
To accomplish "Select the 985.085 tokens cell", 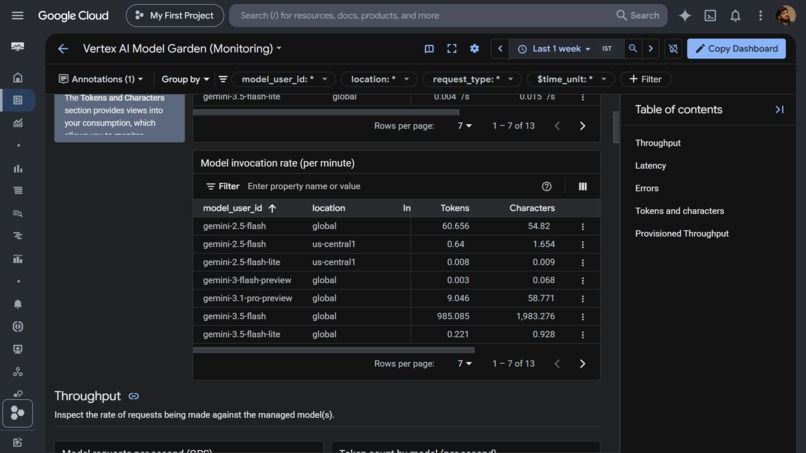I will 453,317.
